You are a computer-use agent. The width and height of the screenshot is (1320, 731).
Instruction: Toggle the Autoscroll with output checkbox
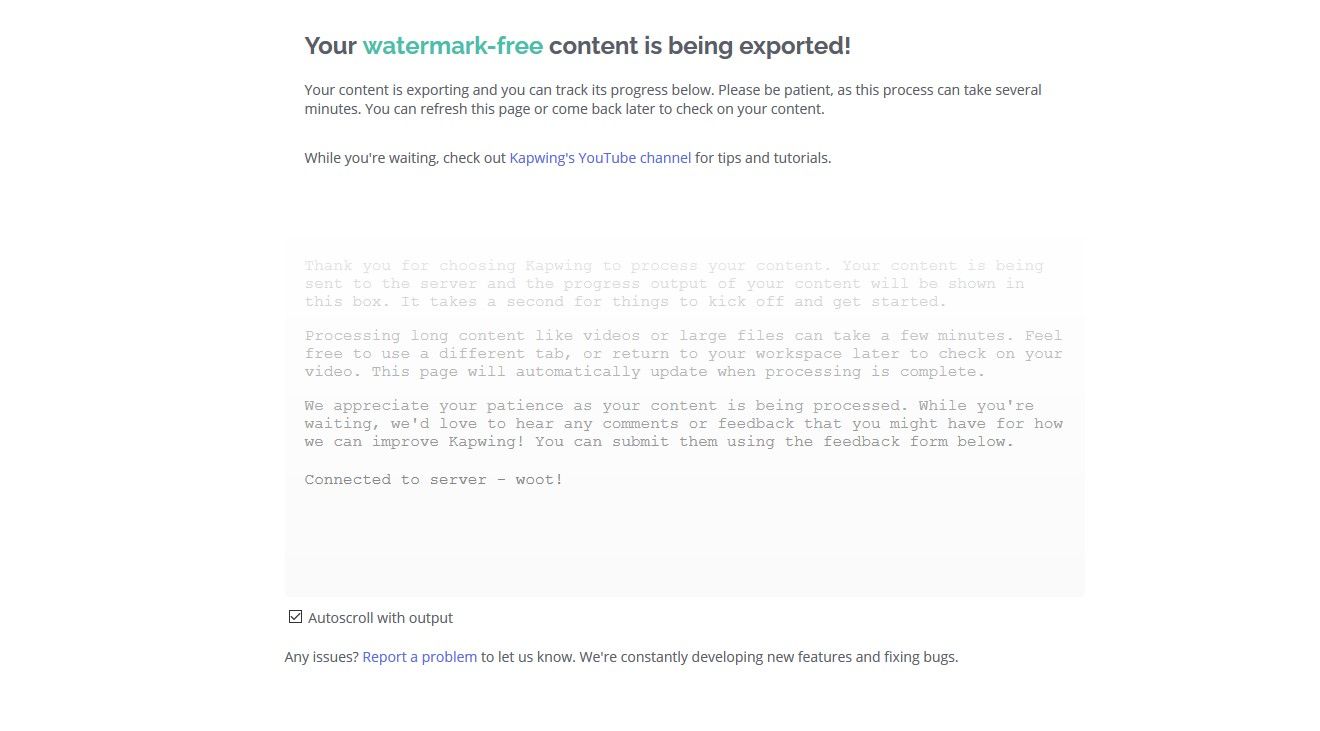click(x=295, y=617)
